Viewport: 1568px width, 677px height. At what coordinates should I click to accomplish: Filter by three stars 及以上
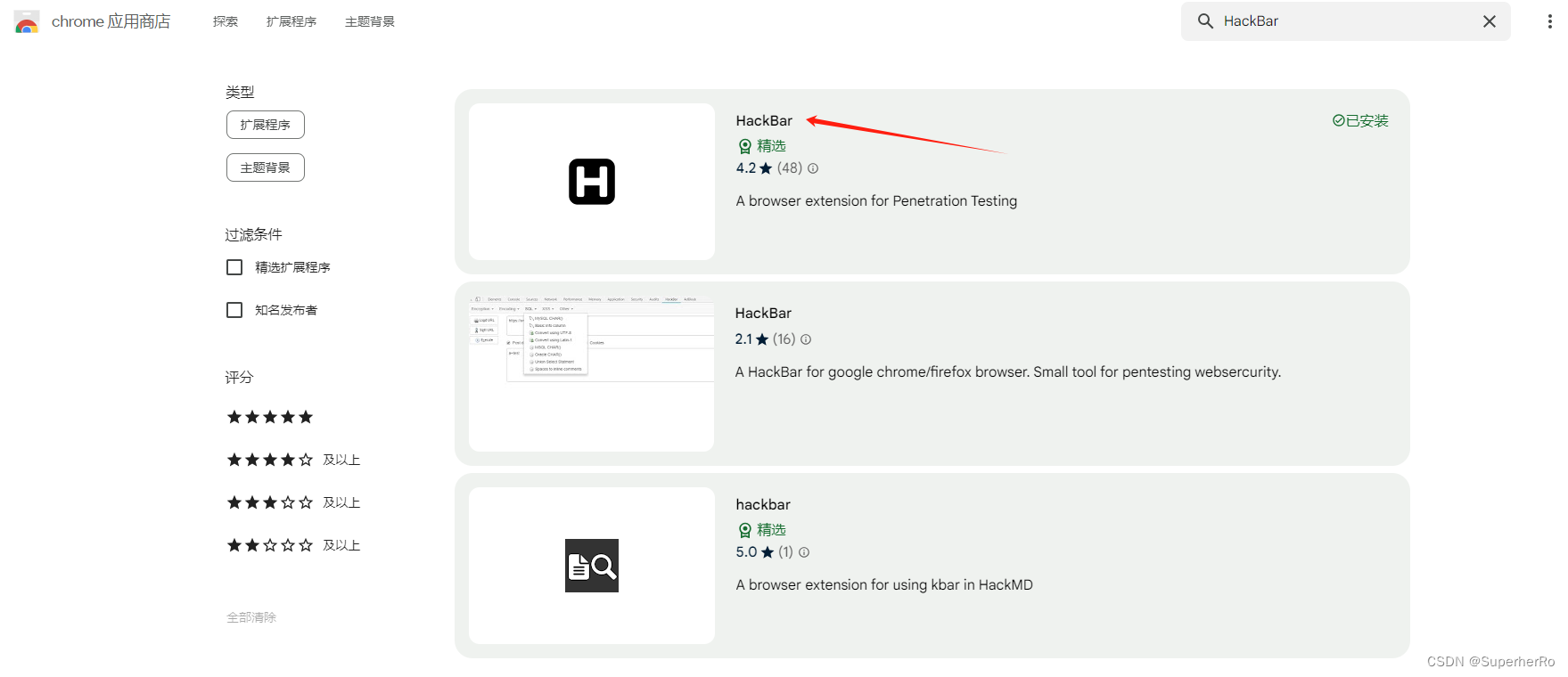click(293, 502)
